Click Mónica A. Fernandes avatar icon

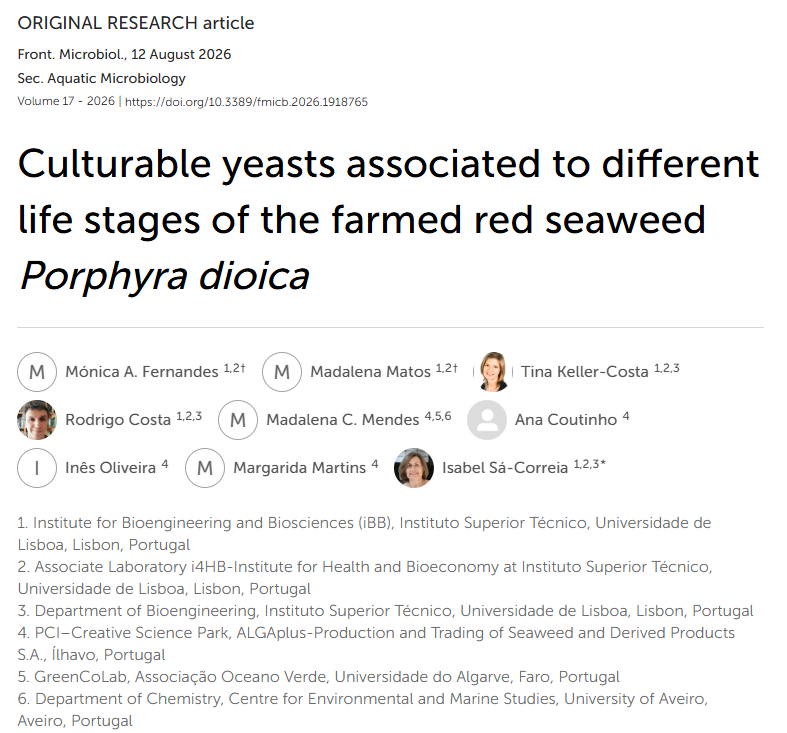(37, 372)
